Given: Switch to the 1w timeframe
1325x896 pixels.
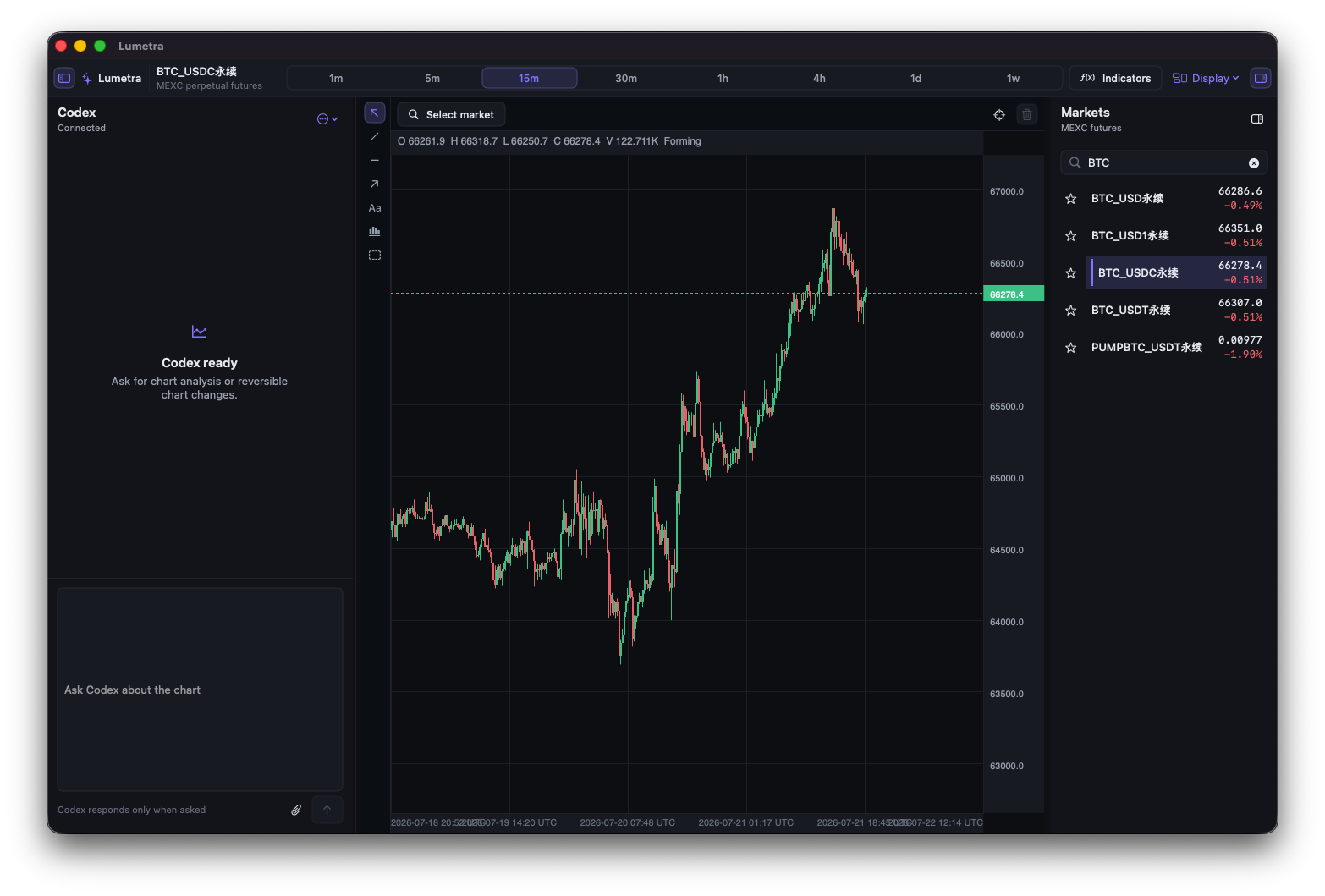Looking at the screenshot, I should tap(1013, 78).
